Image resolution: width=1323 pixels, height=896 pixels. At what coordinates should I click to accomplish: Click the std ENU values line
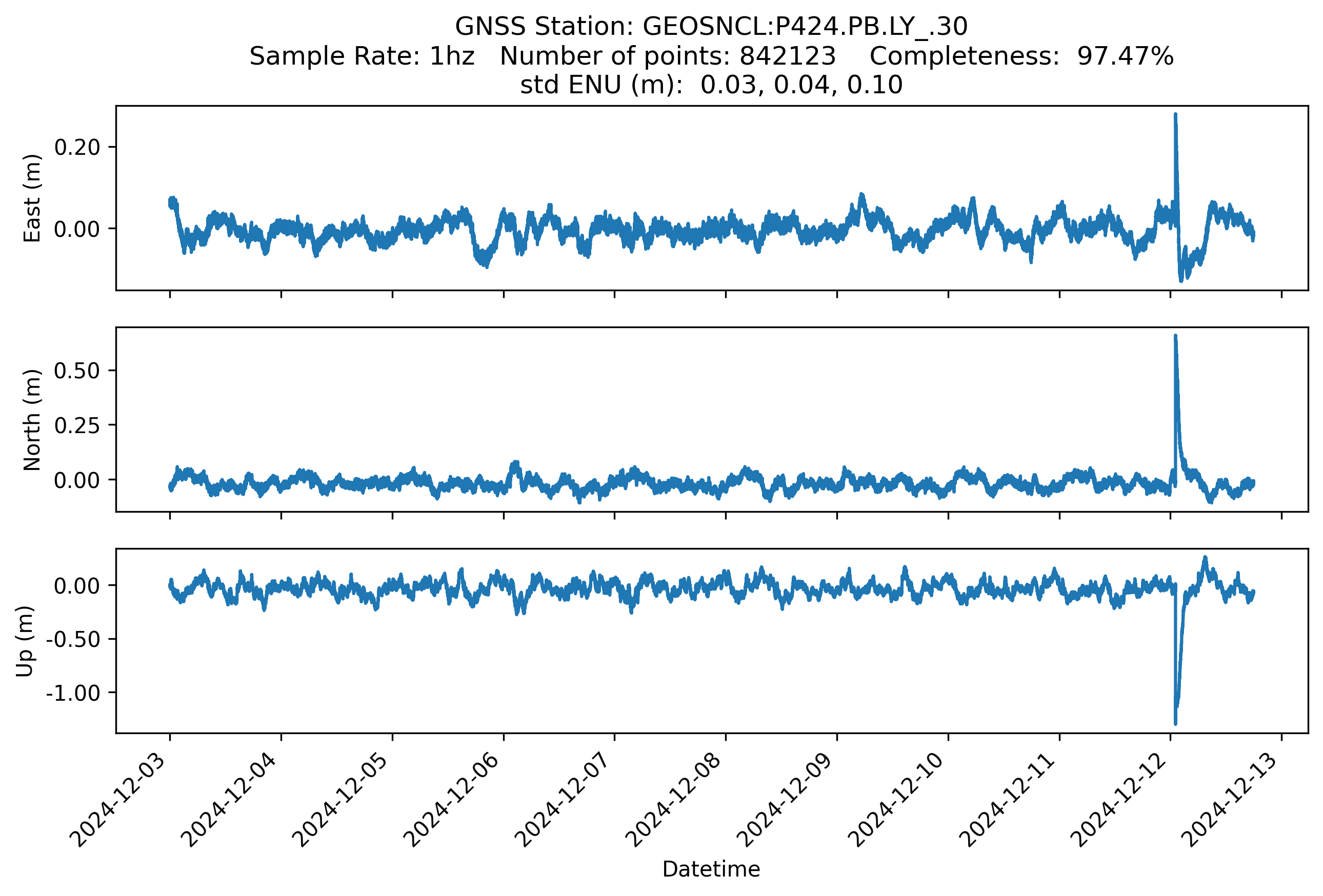pyautogui.click(x=711, y=85)
